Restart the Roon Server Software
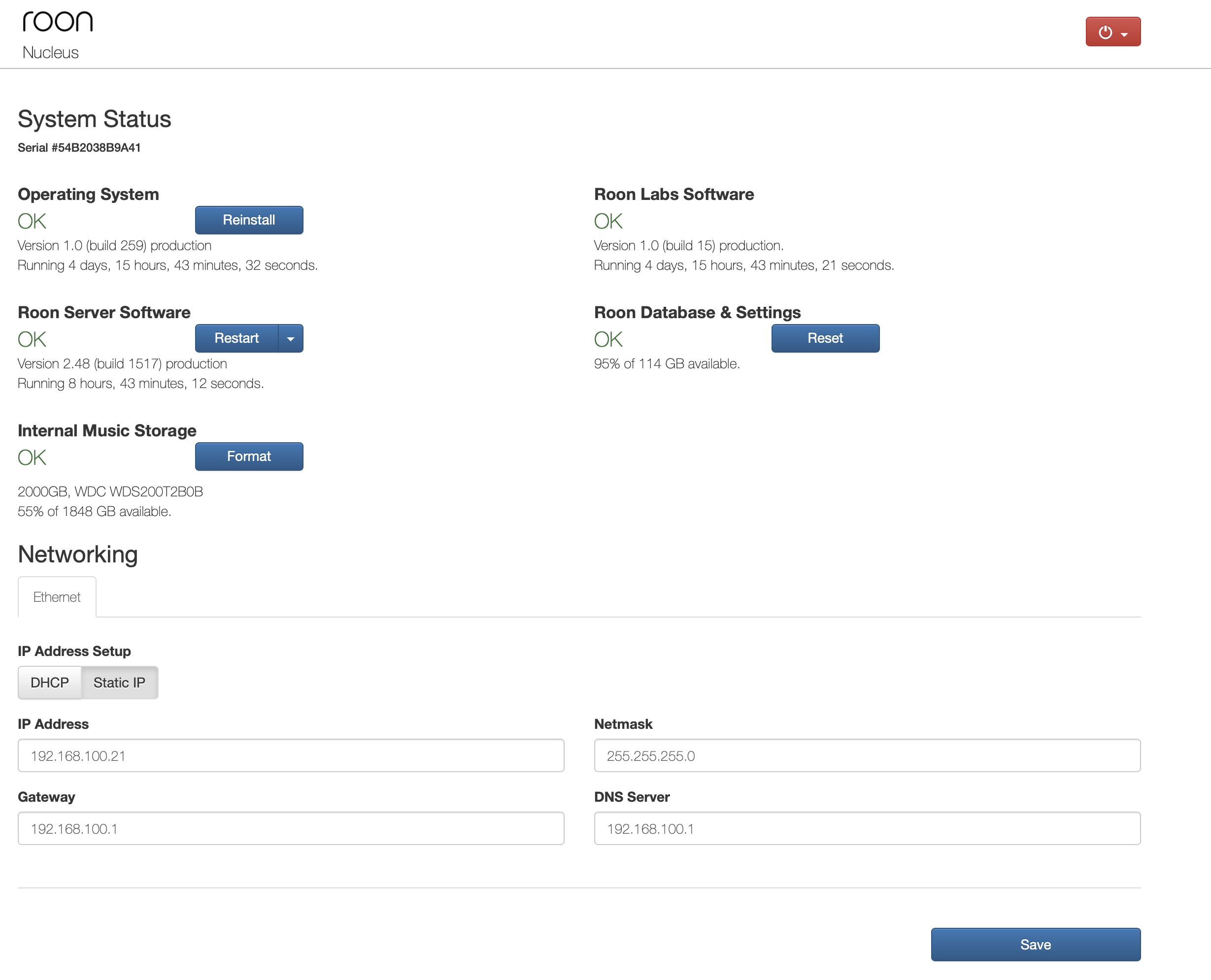The image size is (1211, 980). (x=236, y=338)
